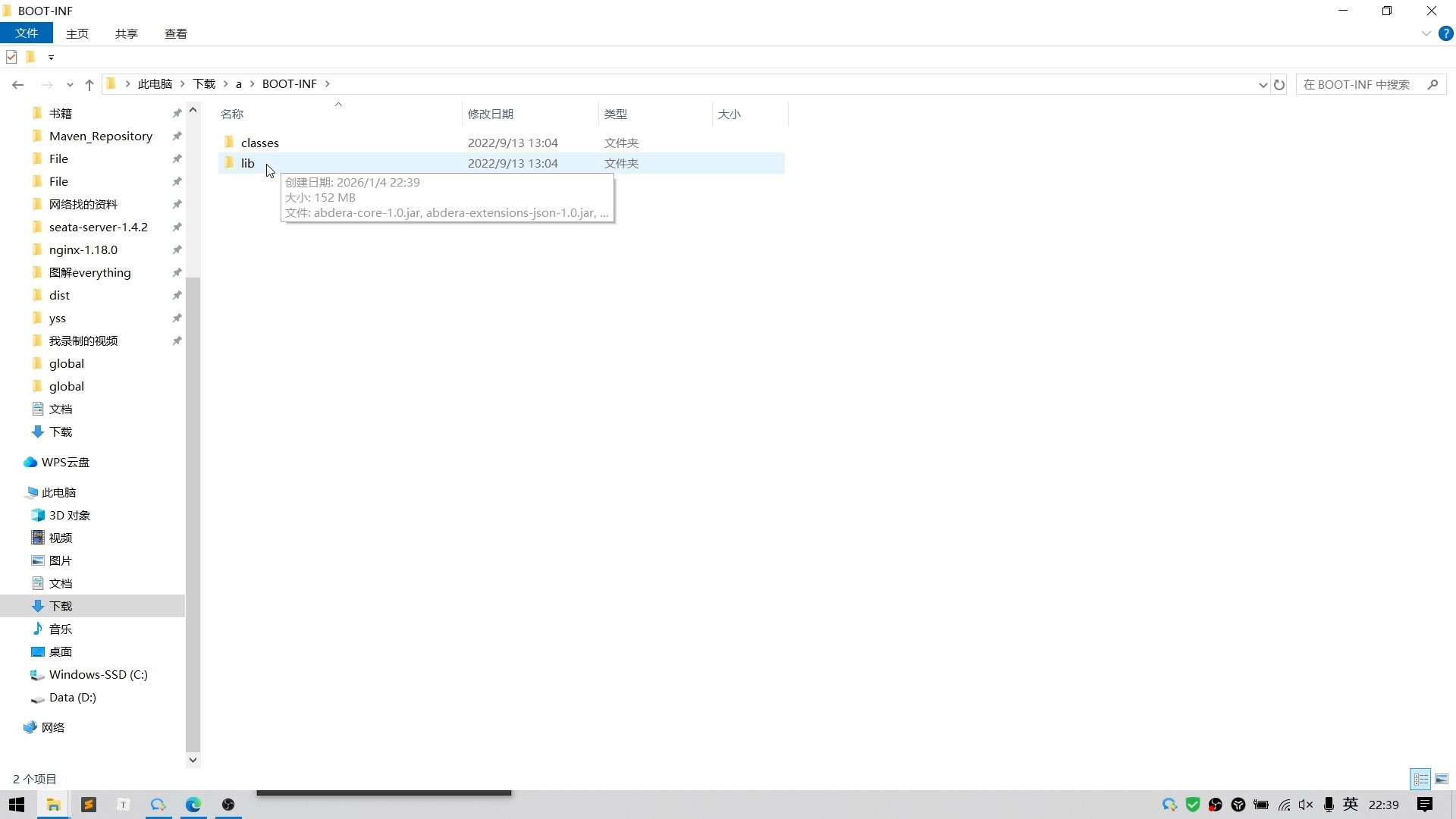Open the recent locations dropdown arrow
The image size is (1456, 819).
pos(70,85)
